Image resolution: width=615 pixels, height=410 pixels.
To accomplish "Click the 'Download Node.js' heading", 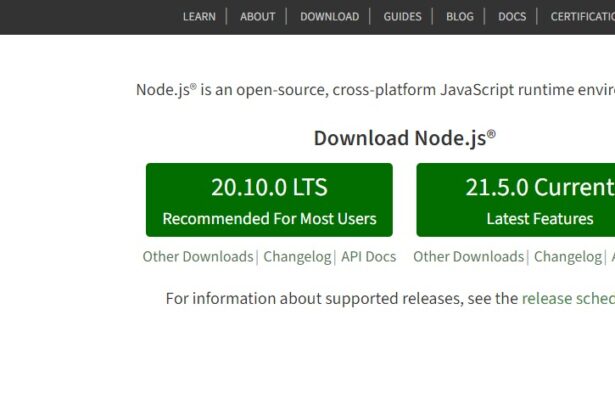I will click(405, 138).
